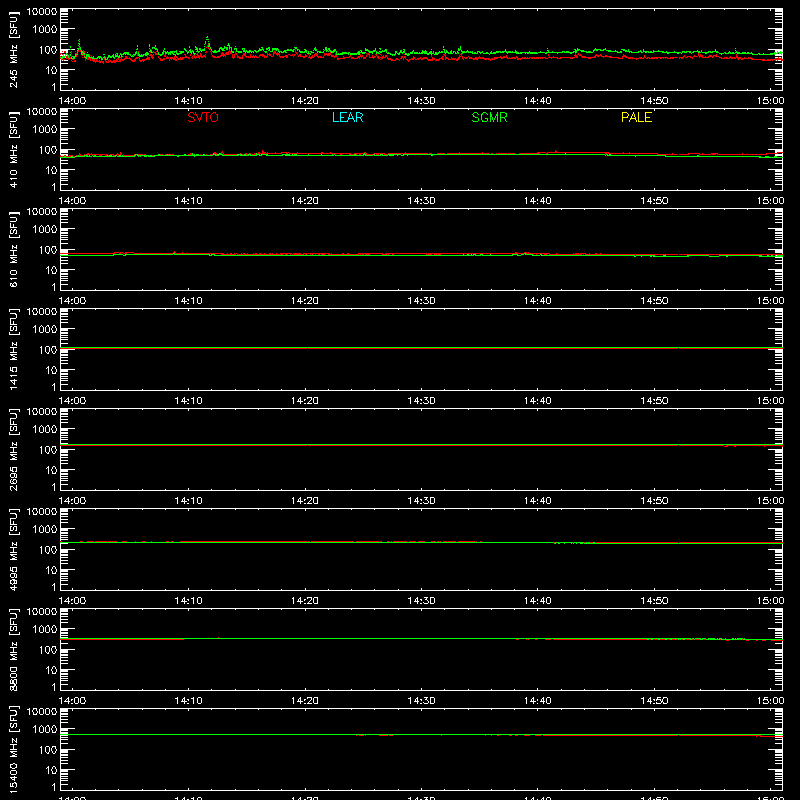Click the red SVTO station label
Viewport: 800px width, 800px height.
click(203, 117)
